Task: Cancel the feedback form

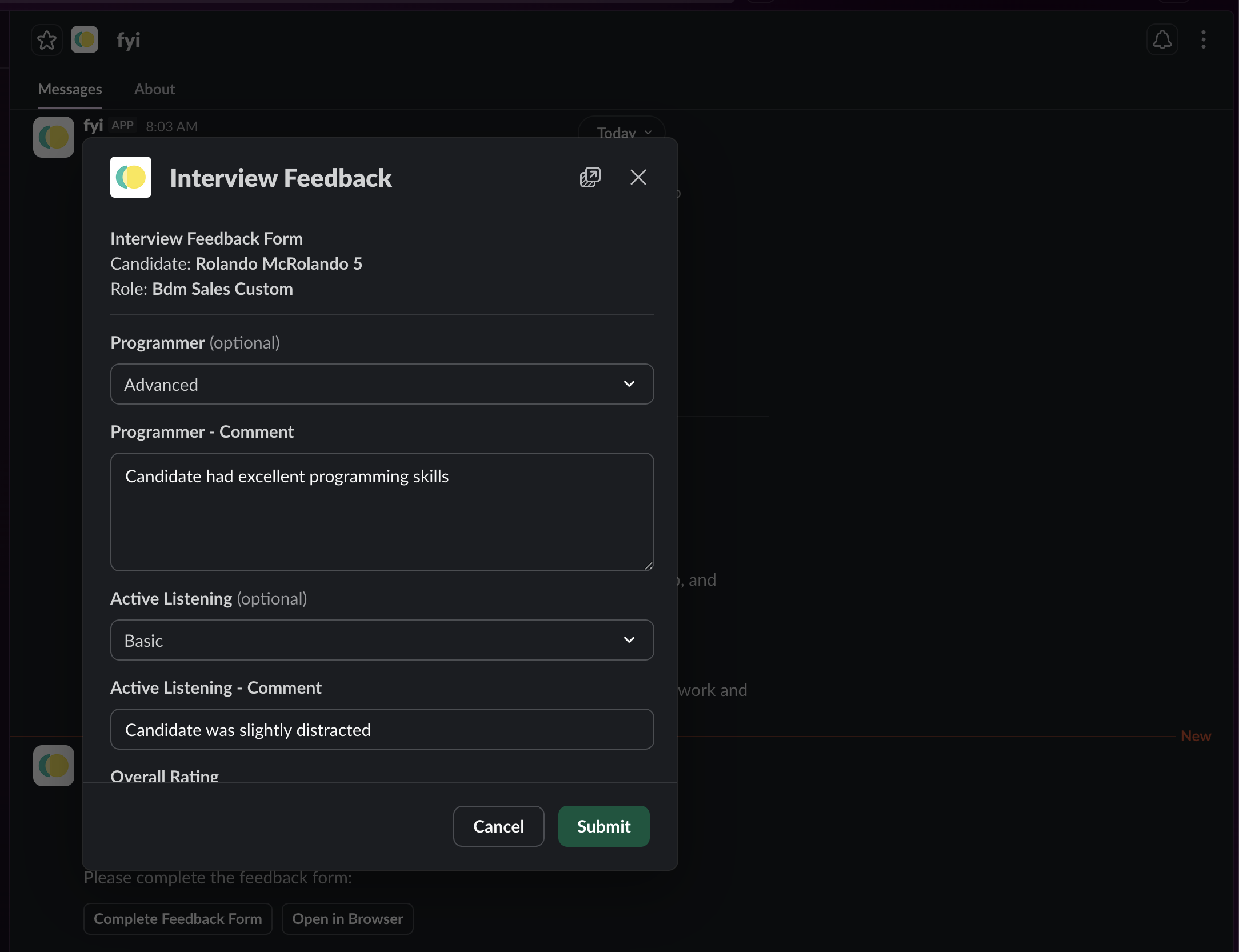Action: click(x=499, y=827)
